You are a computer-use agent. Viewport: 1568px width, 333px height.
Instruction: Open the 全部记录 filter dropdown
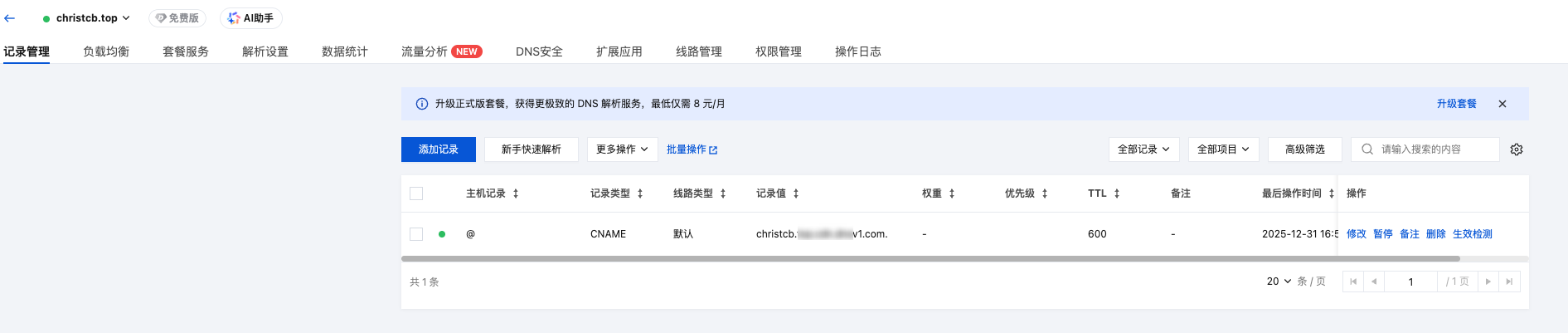tap(1143, 149)
